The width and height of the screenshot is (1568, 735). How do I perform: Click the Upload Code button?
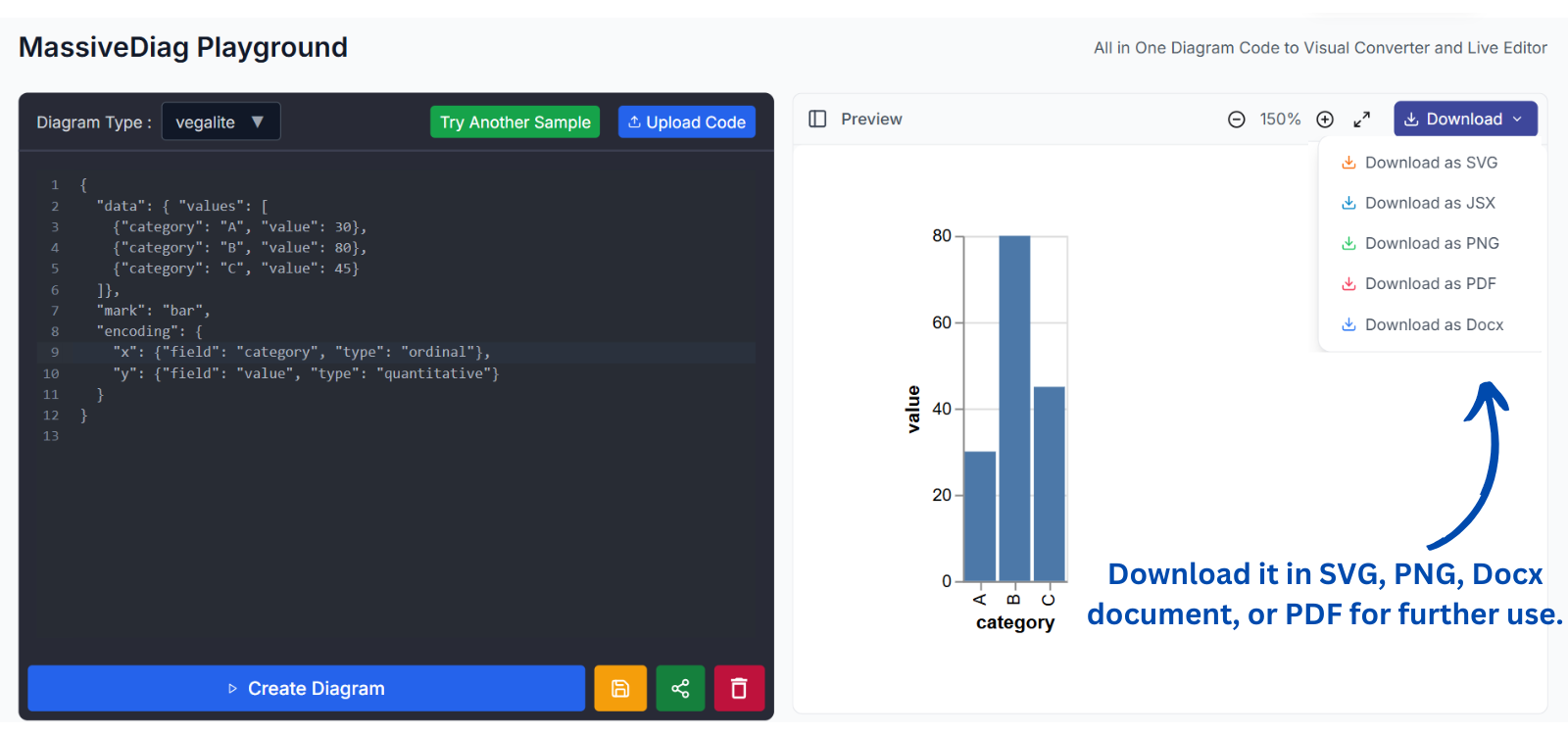pos(686,122)
